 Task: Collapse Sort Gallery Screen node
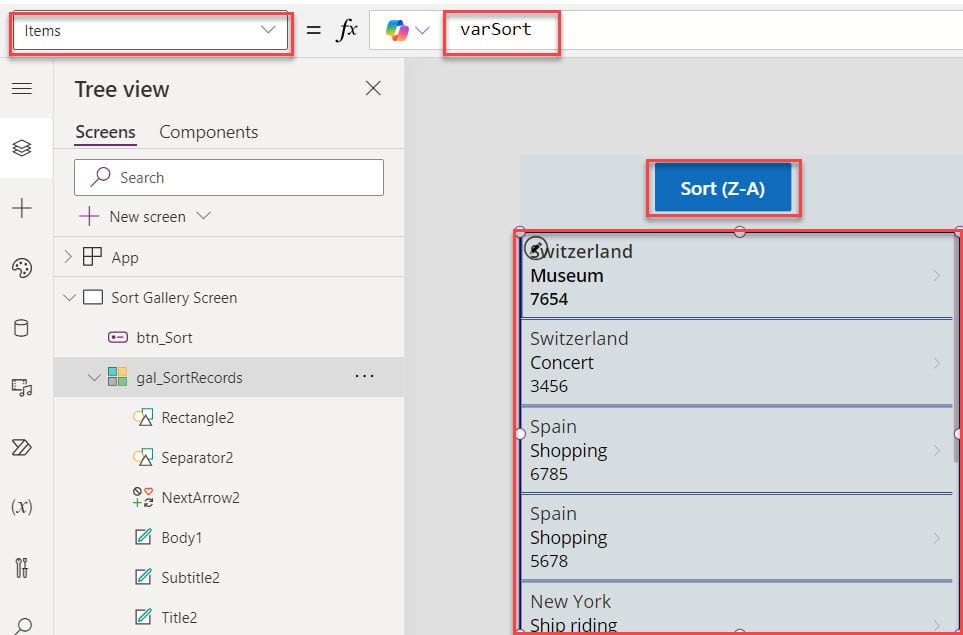tap(69, 298)
